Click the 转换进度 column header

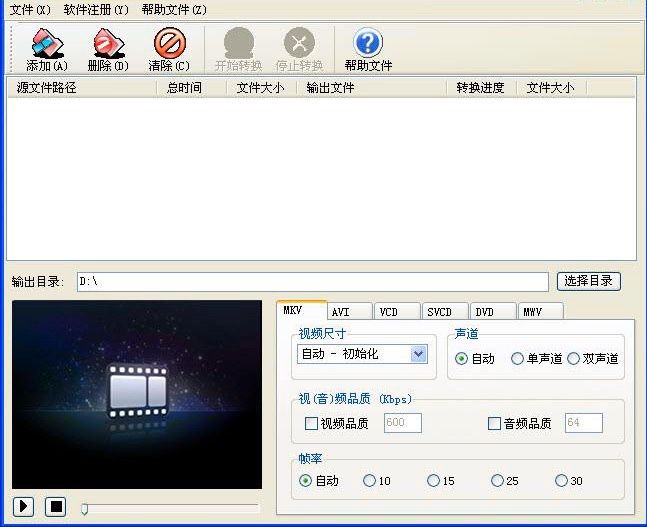pos(482,87)
